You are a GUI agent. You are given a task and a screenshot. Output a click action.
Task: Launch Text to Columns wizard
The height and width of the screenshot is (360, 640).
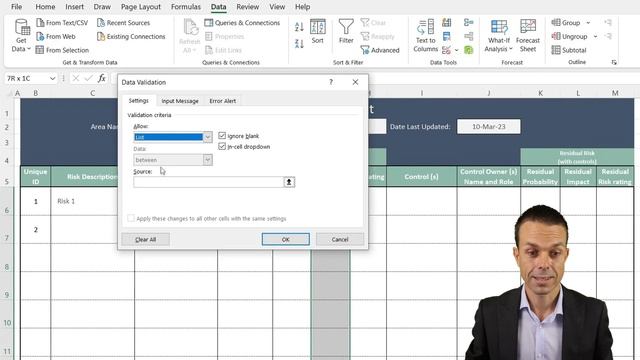coord(425,36)
